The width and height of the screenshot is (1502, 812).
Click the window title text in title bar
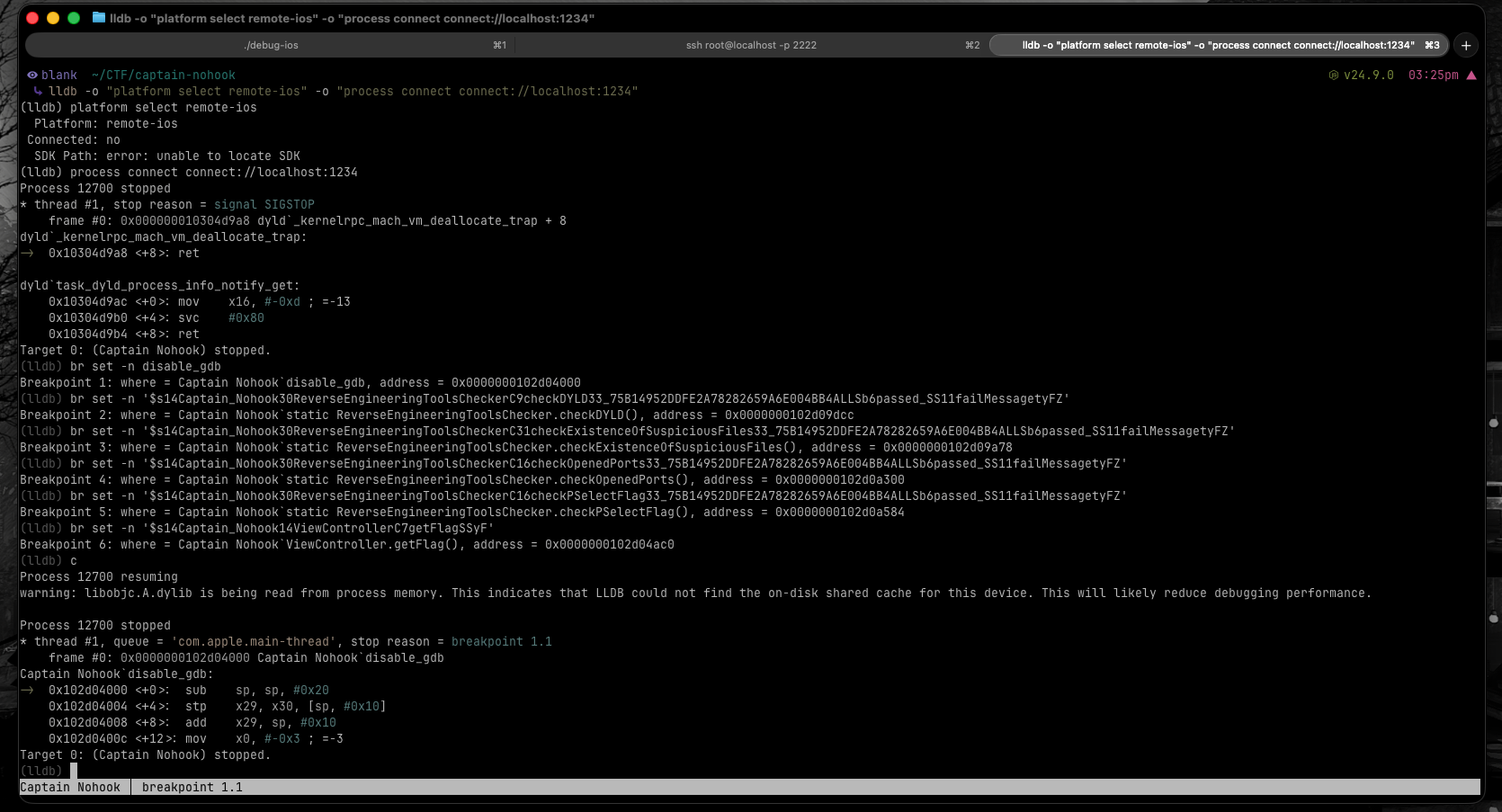coord(352,18)
